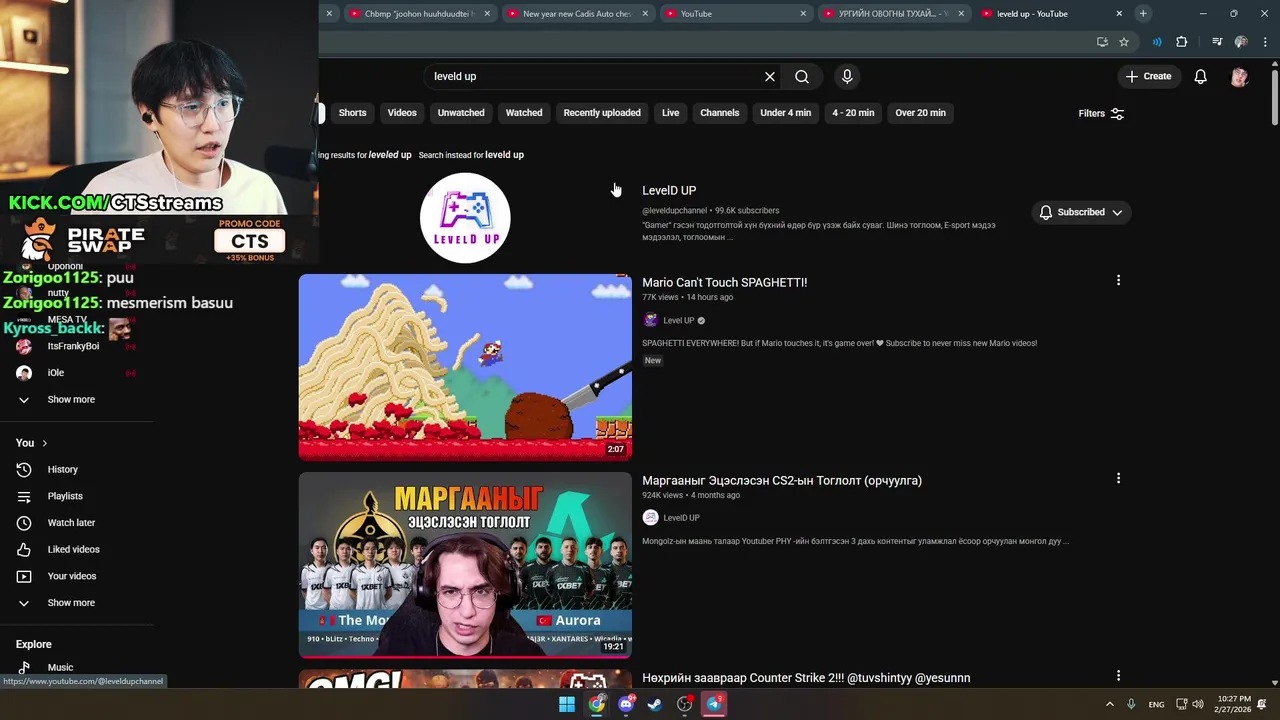Select the Channels filter chip
Image resolution: width=1280 pixels, height=720 pixels.
(719, 113)
